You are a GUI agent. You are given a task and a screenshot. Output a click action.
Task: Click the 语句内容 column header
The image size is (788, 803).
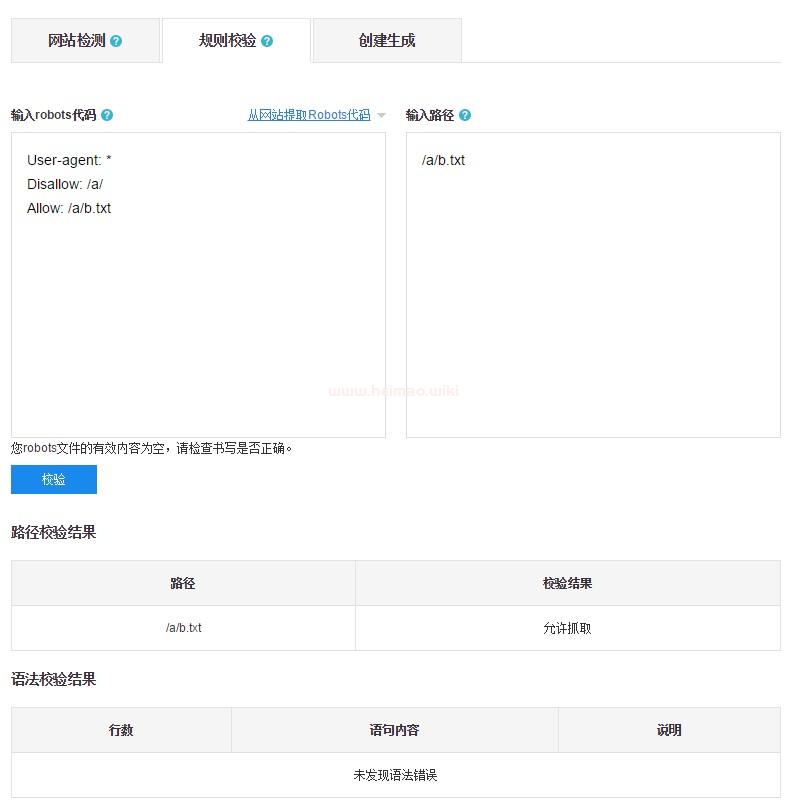point(394,730)
